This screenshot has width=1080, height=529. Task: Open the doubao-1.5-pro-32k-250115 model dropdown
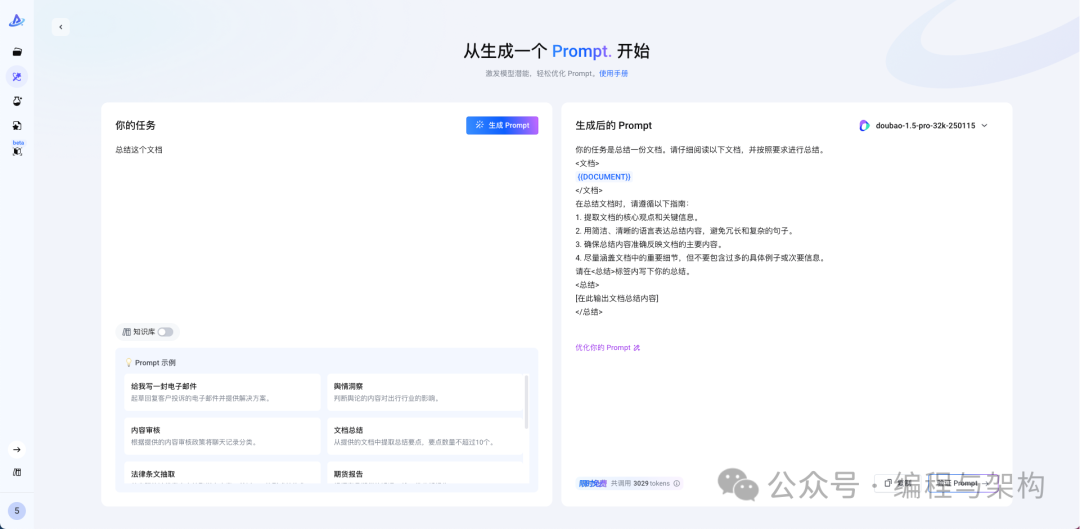(923, 125)
